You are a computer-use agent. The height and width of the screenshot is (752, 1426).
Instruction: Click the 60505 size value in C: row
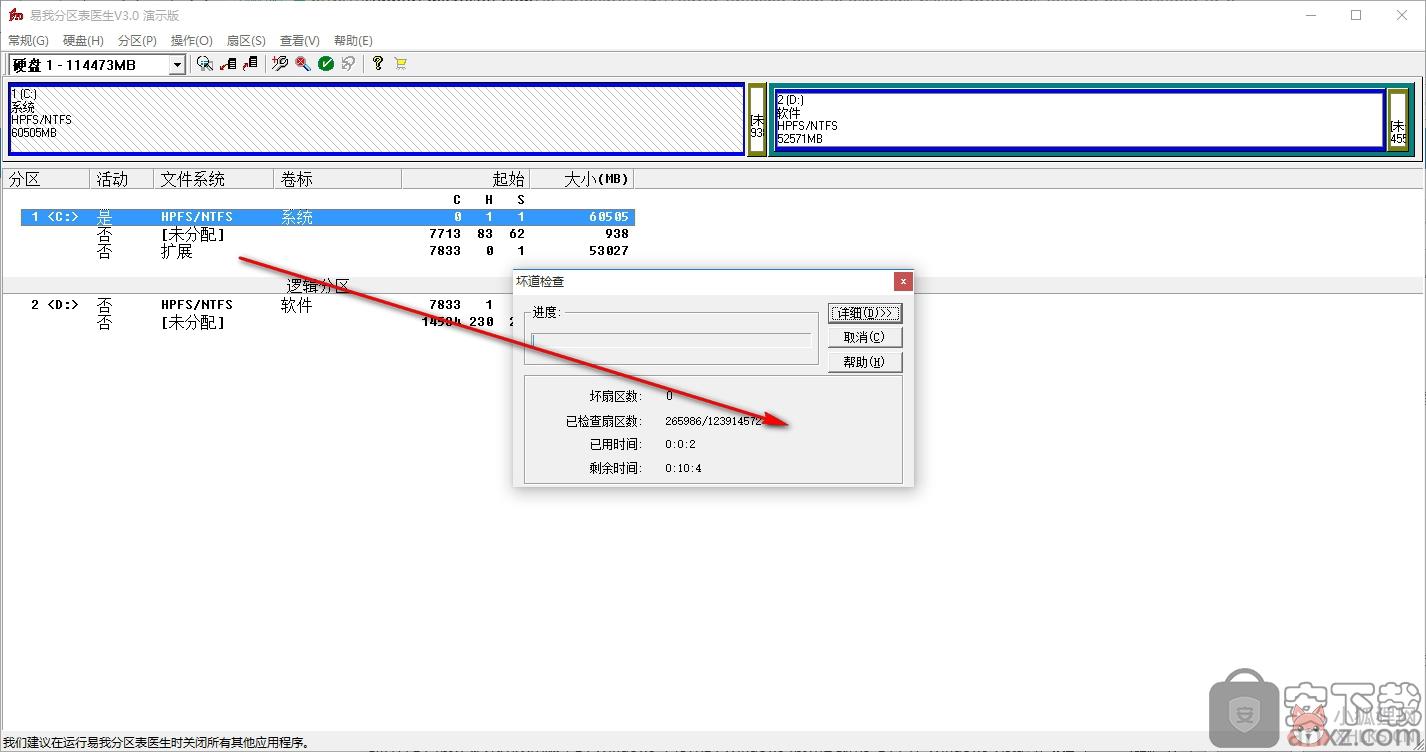(x=609, y=217)
